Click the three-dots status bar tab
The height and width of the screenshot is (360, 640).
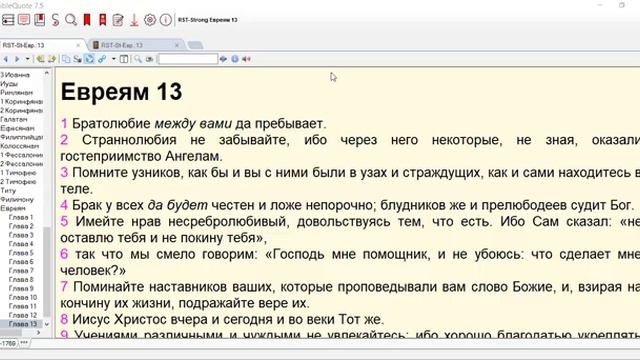pyautogui.click(x=24, y=343)
